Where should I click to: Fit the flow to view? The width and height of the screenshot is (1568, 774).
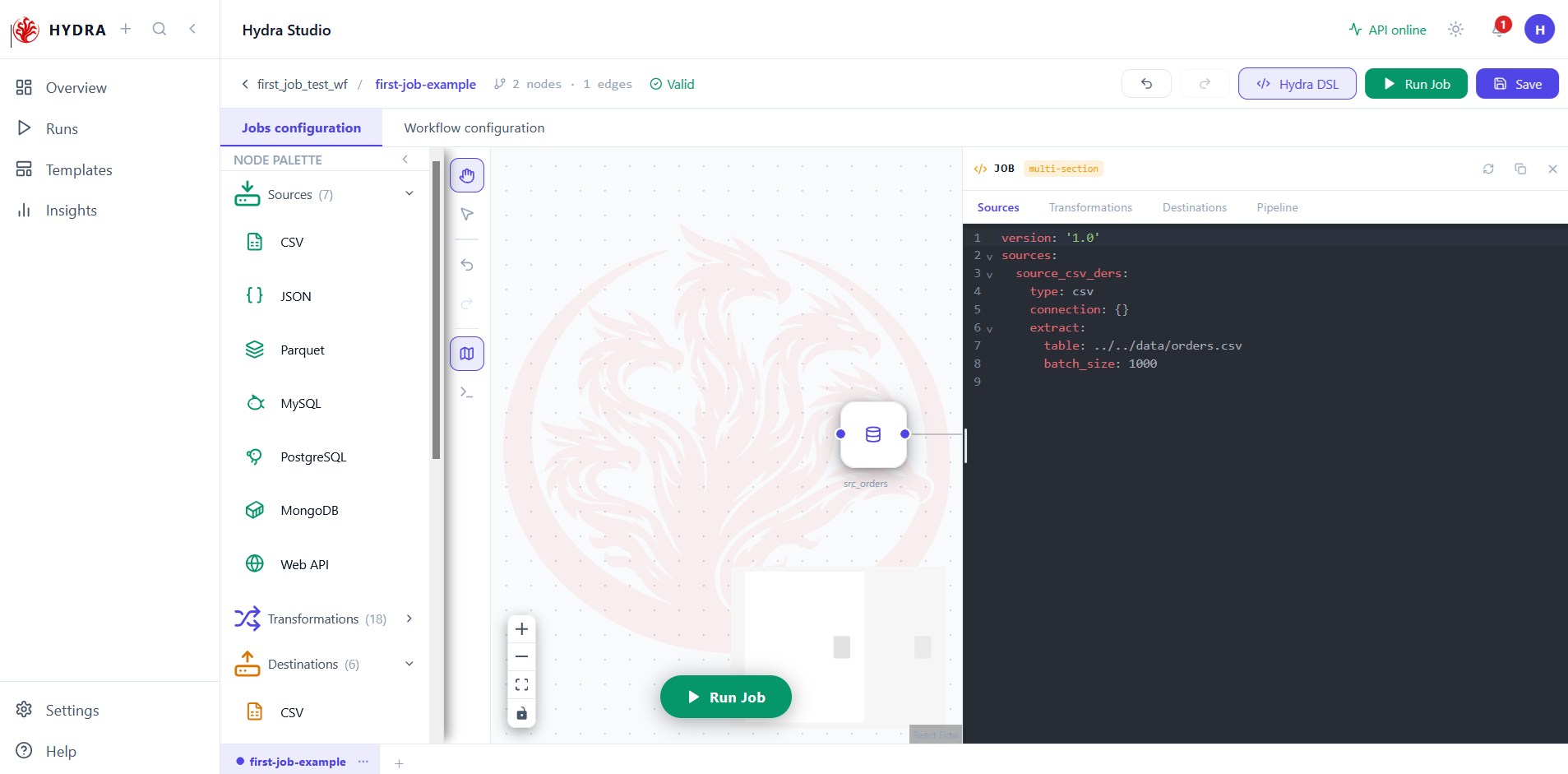click(521, 684)
